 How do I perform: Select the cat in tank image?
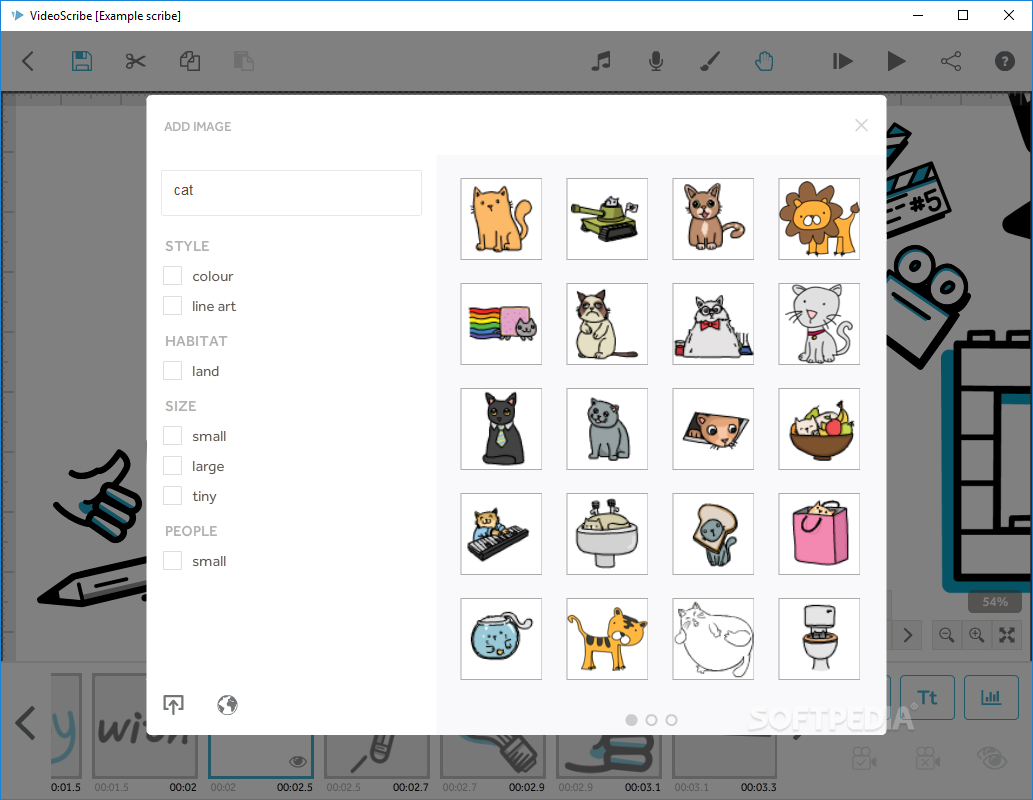(x=607, y=219)
